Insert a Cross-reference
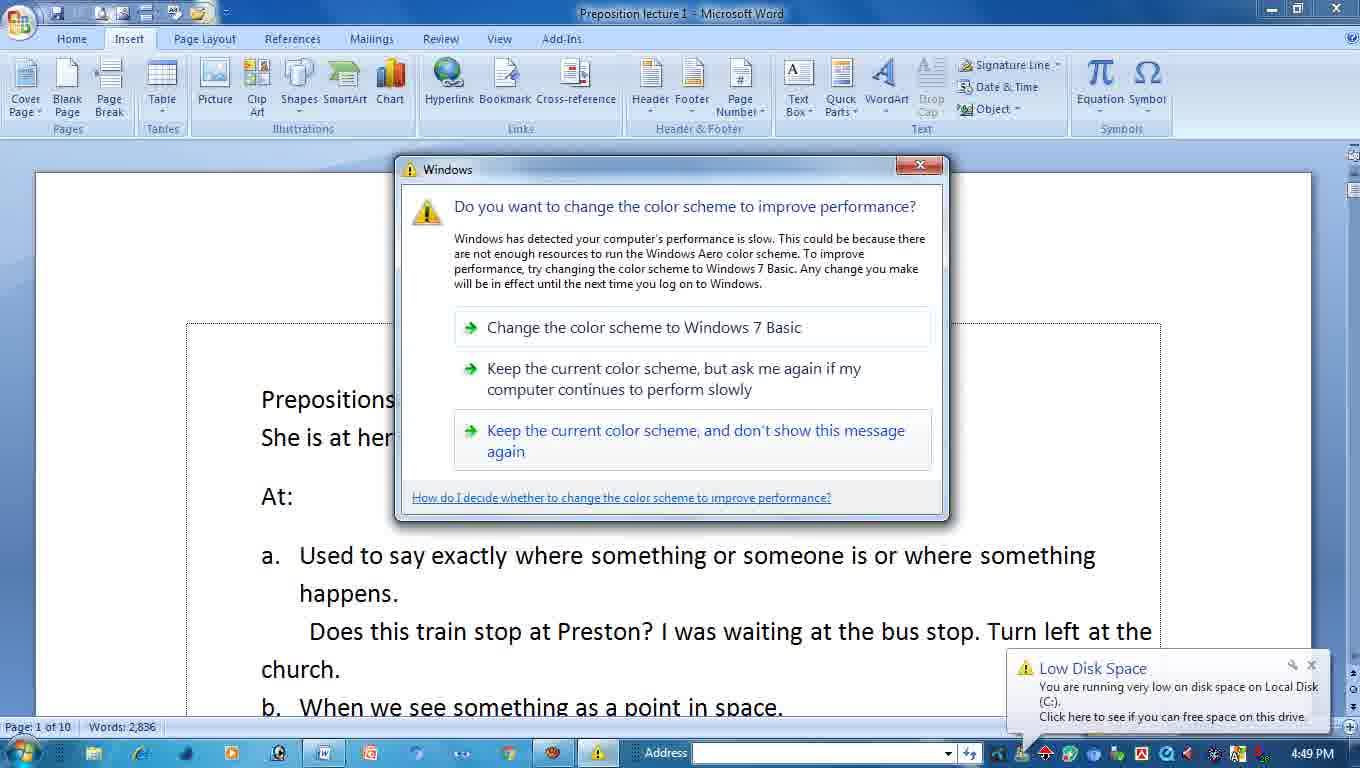Screen dimensions: 1360x768 [x=576, y=82]
